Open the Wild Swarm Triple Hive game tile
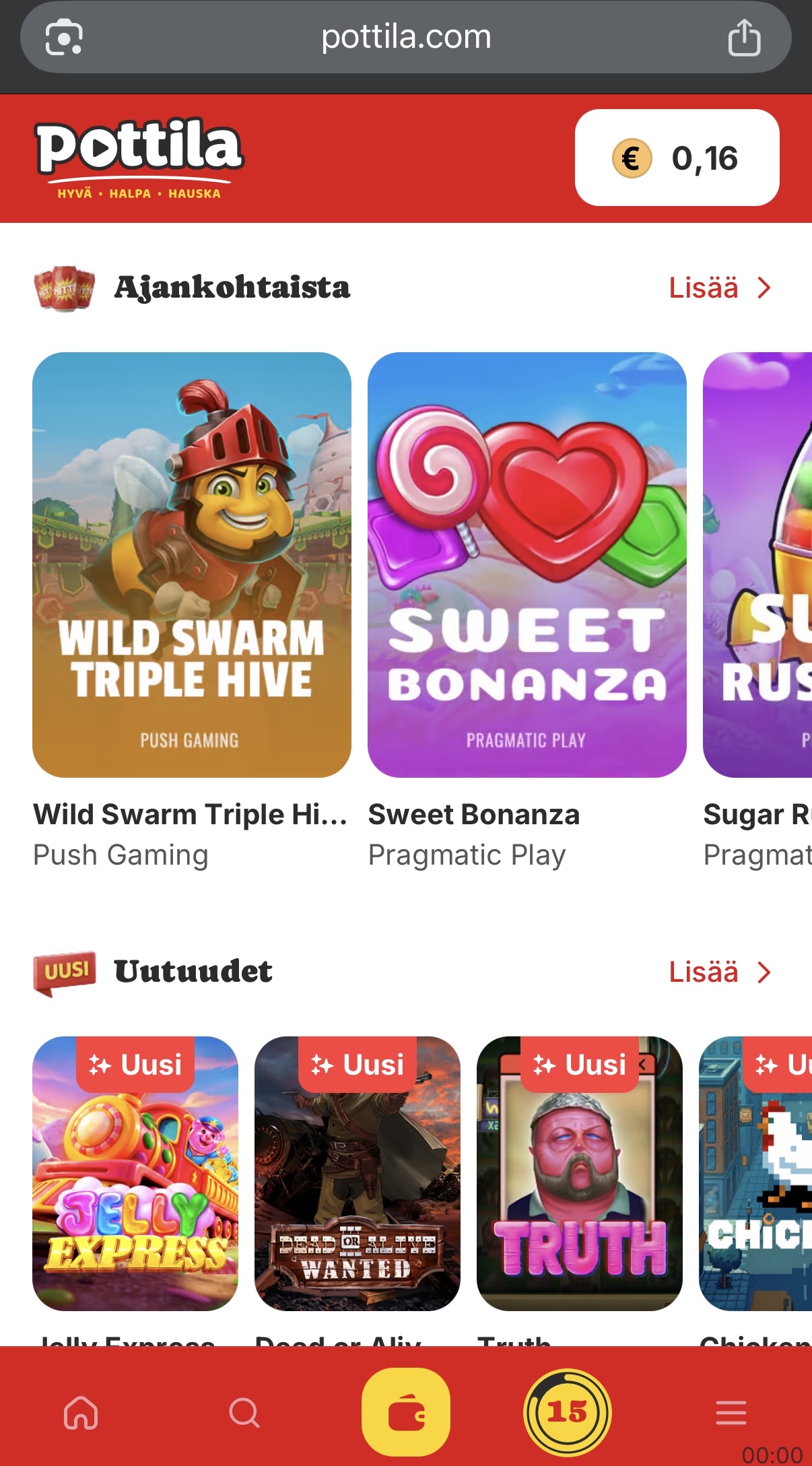 [192, 565]
